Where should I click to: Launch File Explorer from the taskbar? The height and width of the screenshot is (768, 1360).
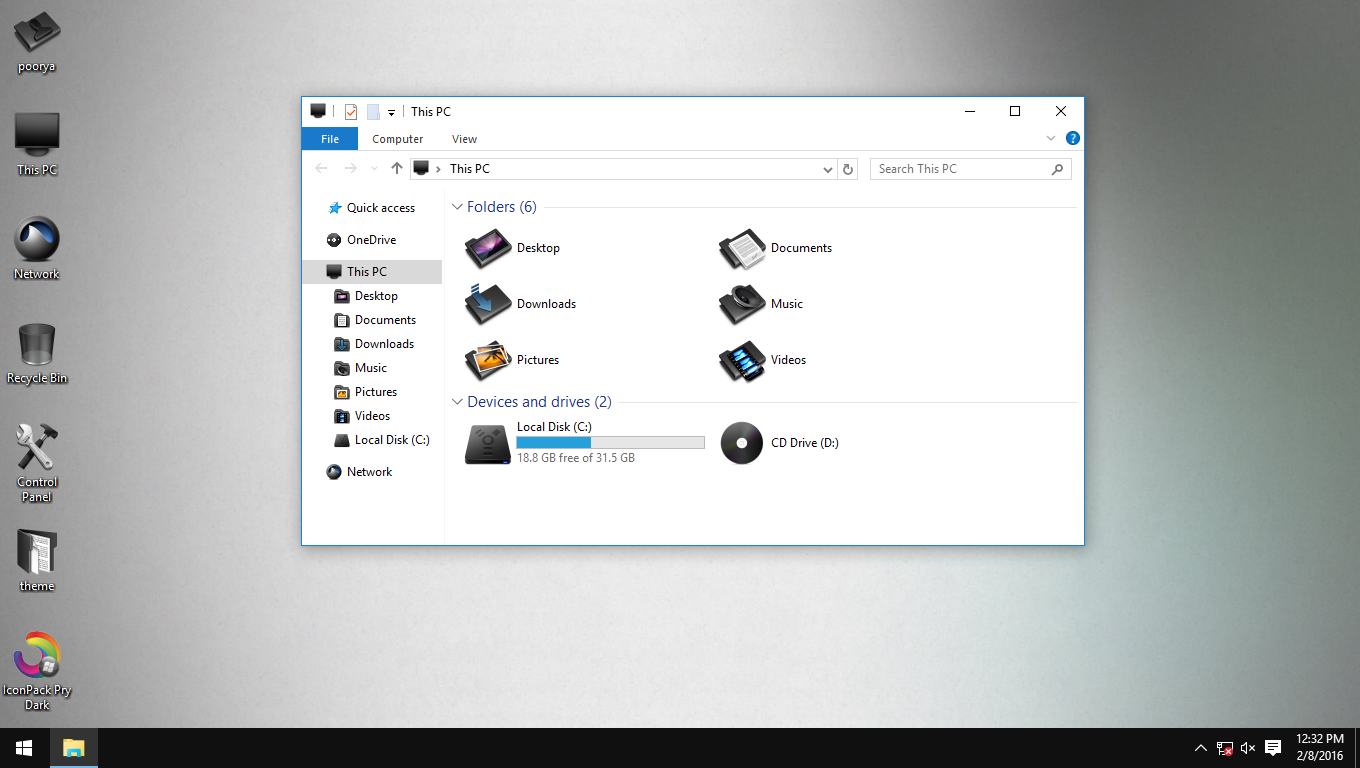[73, 747]
